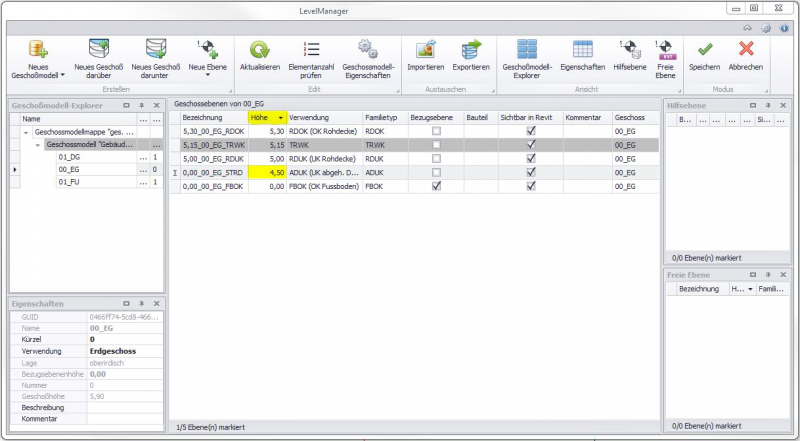The image size is (800, 441).
Task: Click the Abbrechen button
Action: [745, 53]
